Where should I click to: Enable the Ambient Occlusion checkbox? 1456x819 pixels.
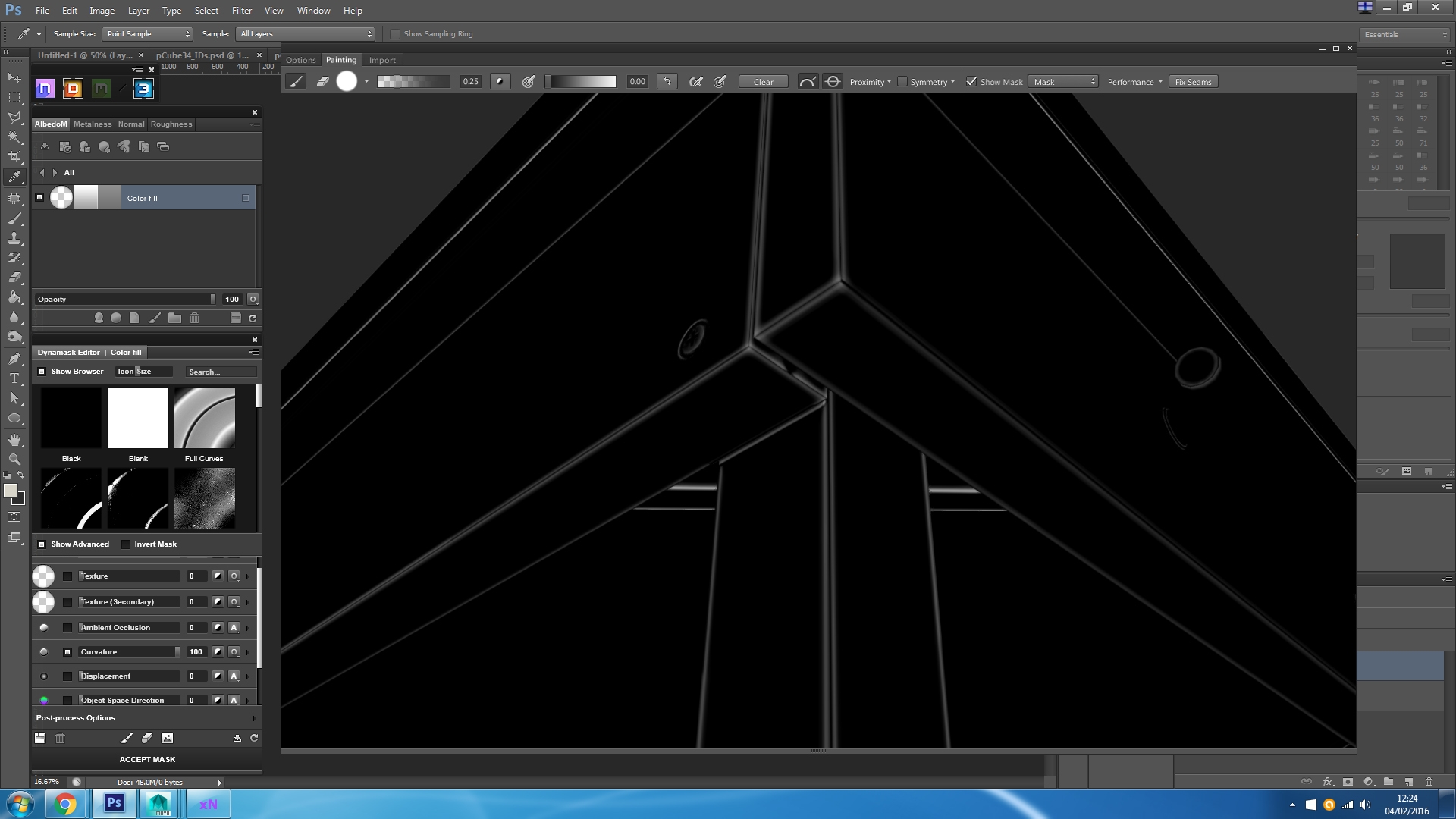(x=67, y=628)
